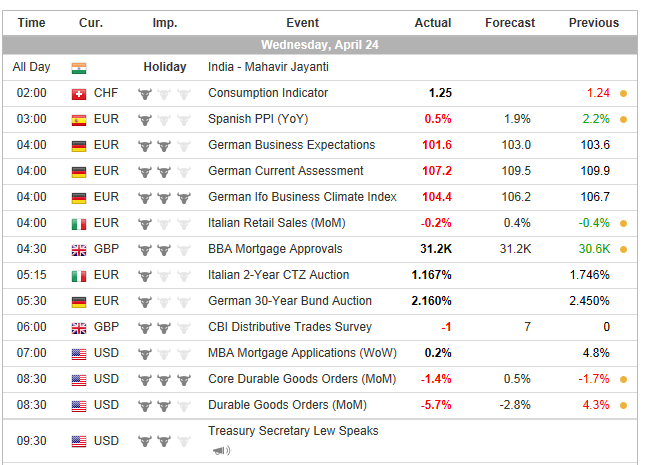Click the Spain flag in Spanish PPI row
This screenshot has height=465, width=655.
point(79,120)
